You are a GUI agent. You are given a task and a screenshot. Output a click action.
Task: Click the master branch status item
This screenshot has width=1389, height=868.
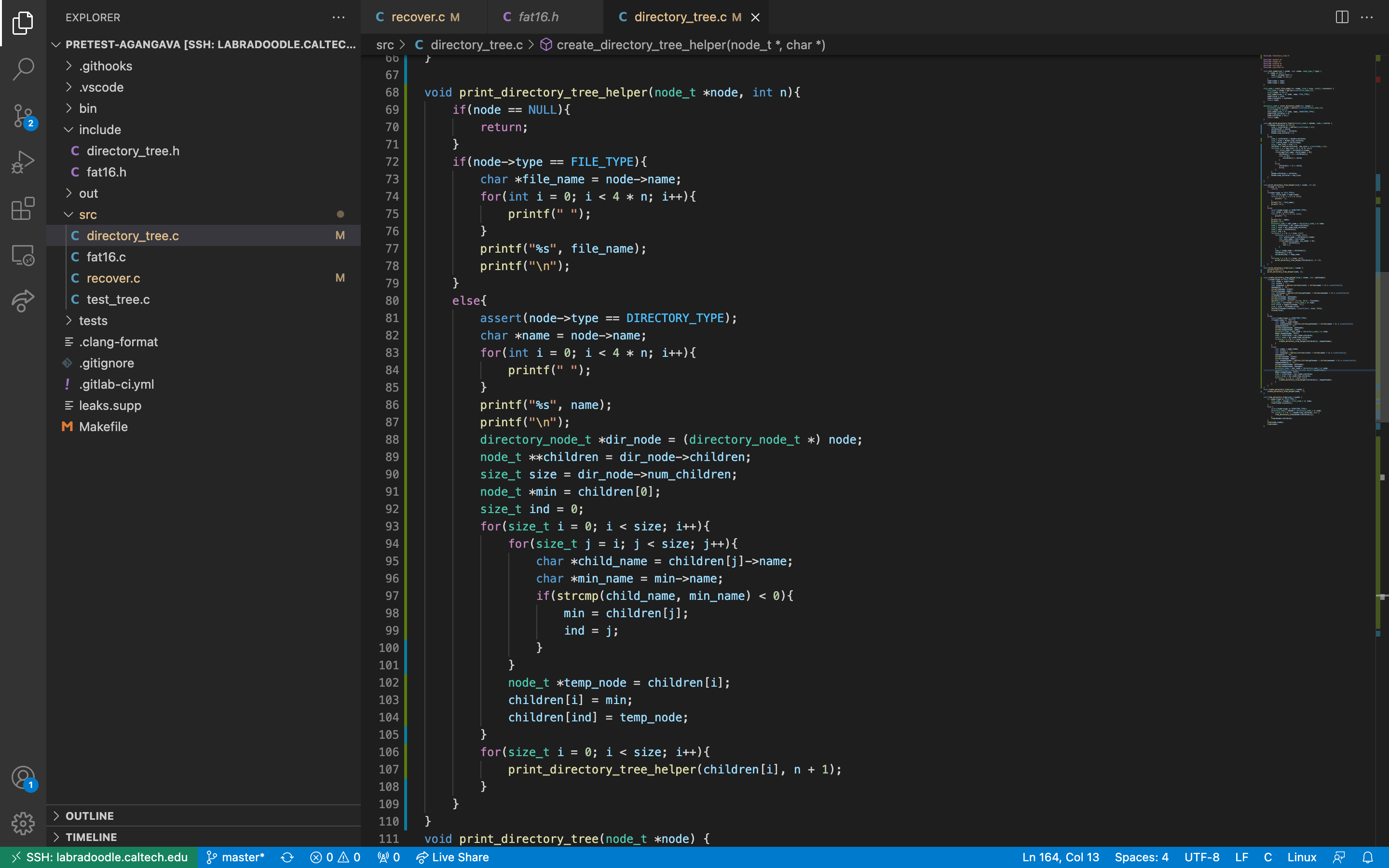pyautogui.click(x=235, y=857)
